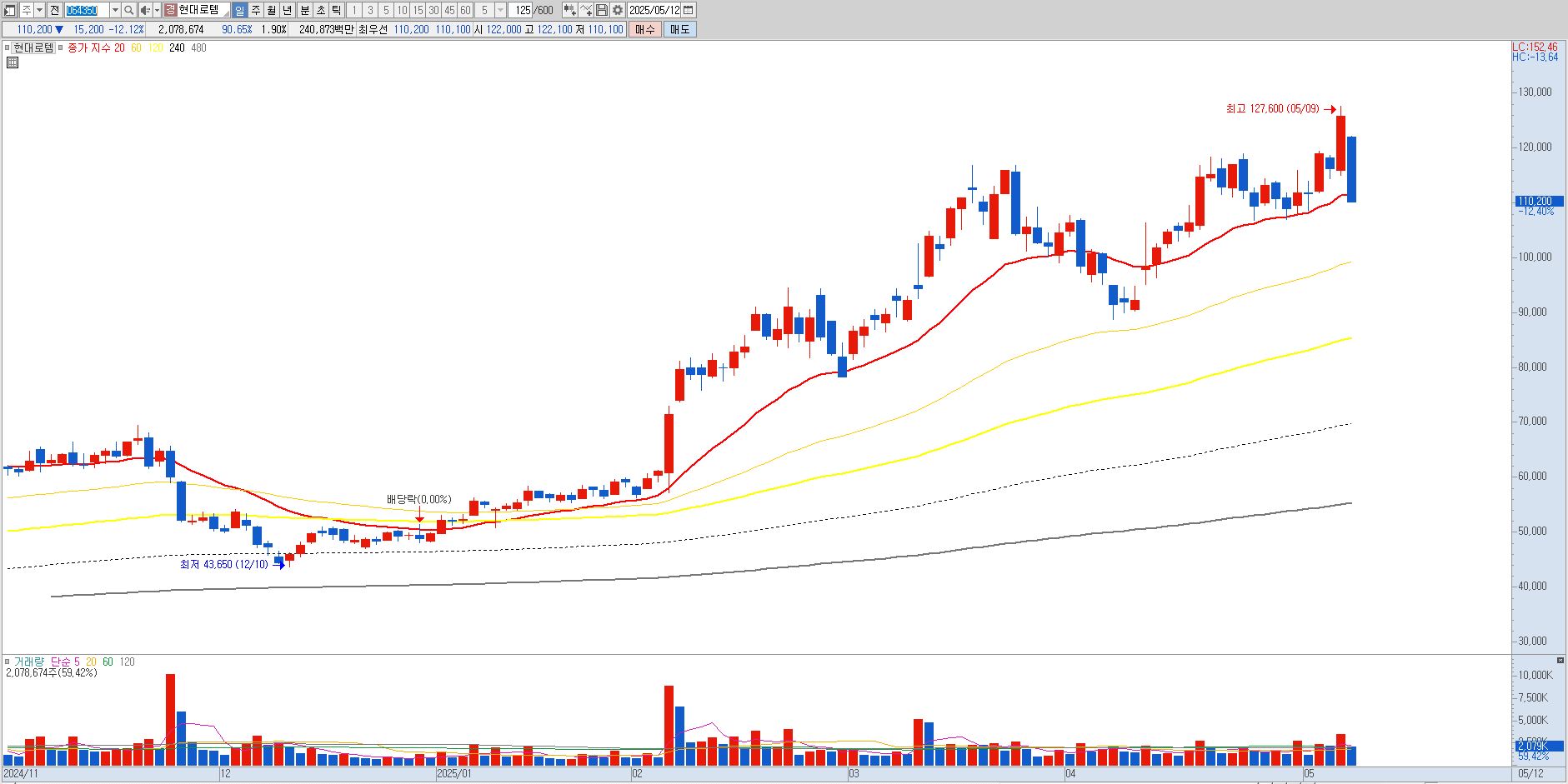Choose the 30 interval button
This screenshot has width=1568, height=784.
pos(433,10)
